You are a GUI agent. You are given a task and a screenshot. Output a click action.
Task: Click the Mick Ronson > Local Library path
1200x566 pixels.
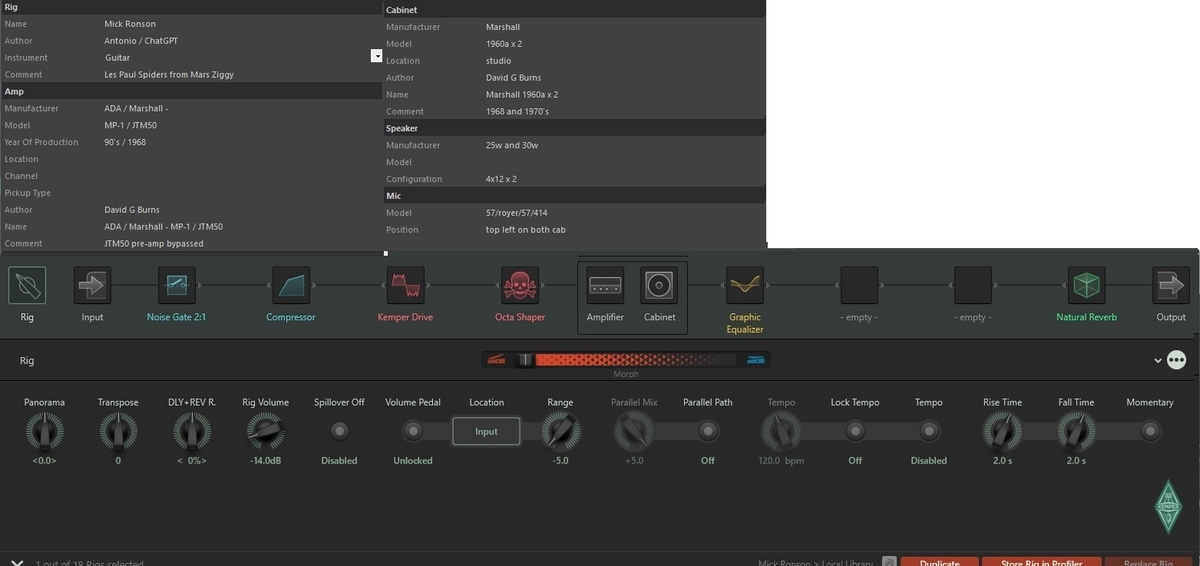(x=815, y=563)
